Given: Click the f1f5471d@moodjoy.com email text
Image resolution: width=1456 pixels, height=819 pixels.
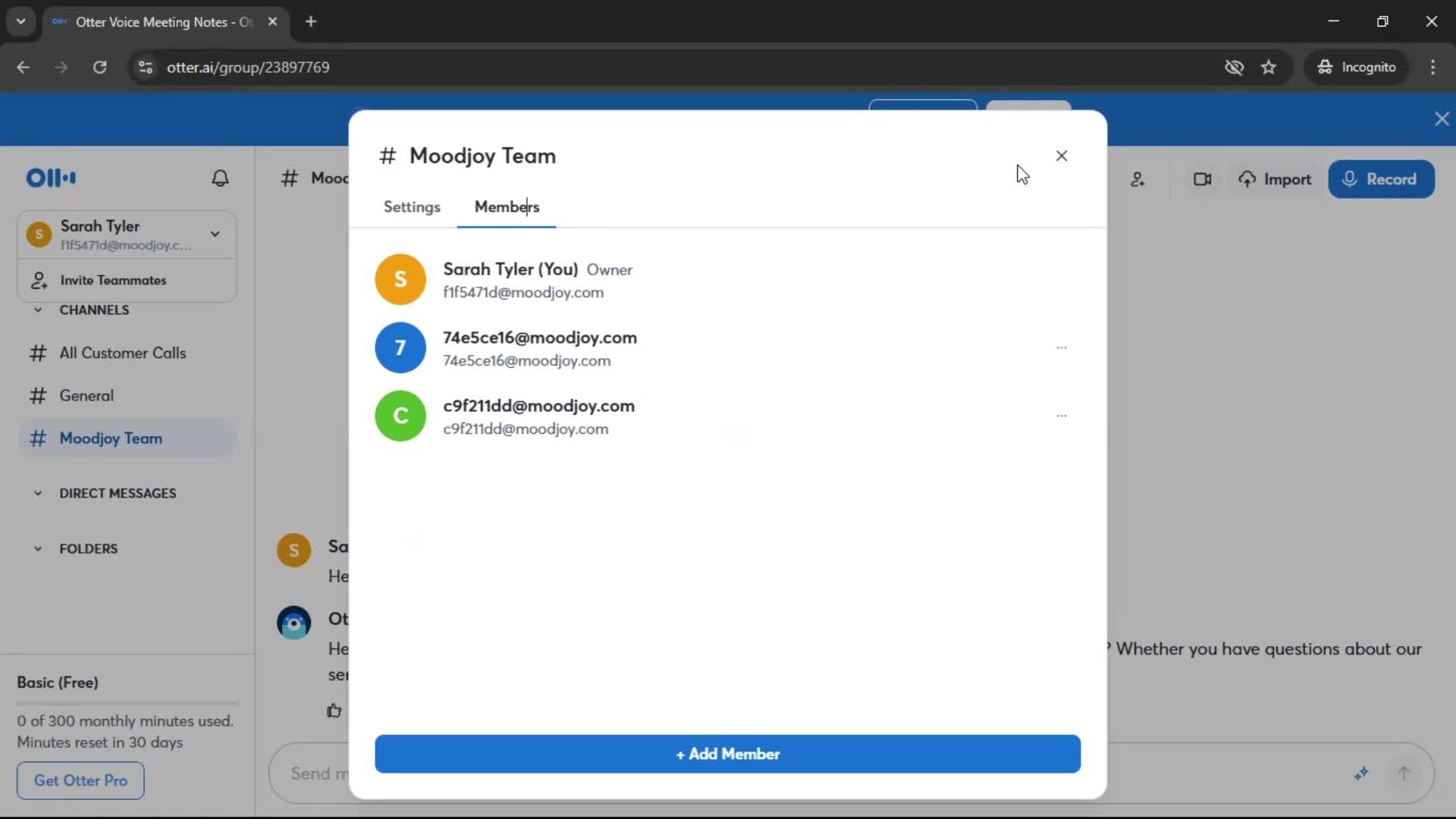Looking at the screenshot, I should (523, 293).
